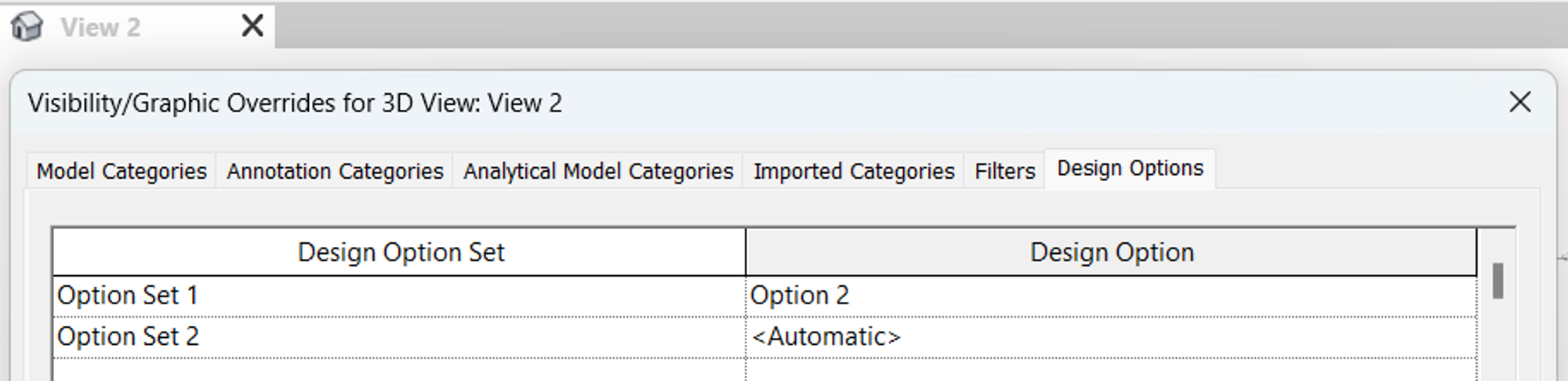The height and width of the screenshot is (381, 1568).
Task: Click the 3D view house icon
Action: (x=27, y=27)
